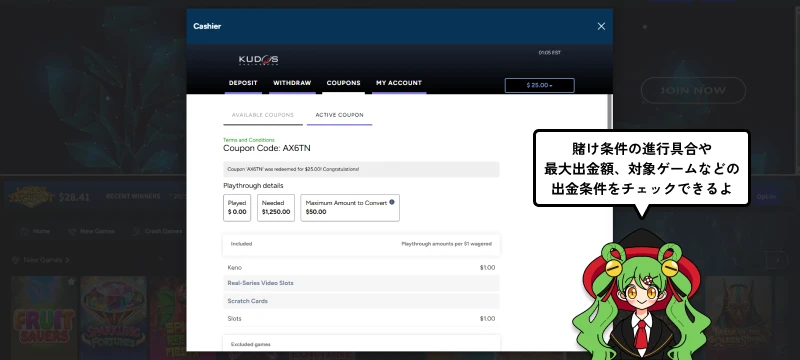800x360 pixels.
Task: Go to the My Account tab
Action: [399, 83]
